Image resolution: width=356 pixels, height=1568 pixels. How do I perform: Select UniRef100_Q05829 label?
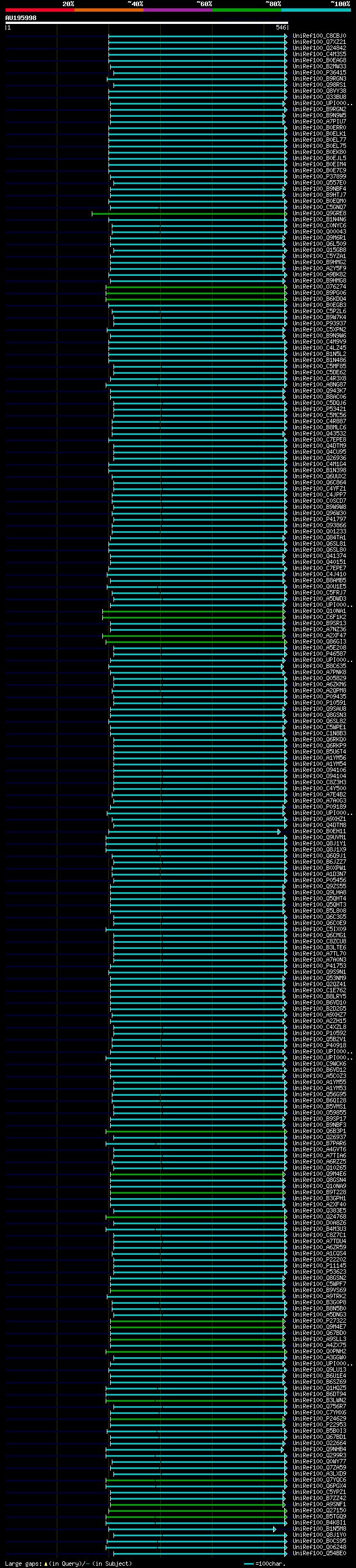coord(319,679)
